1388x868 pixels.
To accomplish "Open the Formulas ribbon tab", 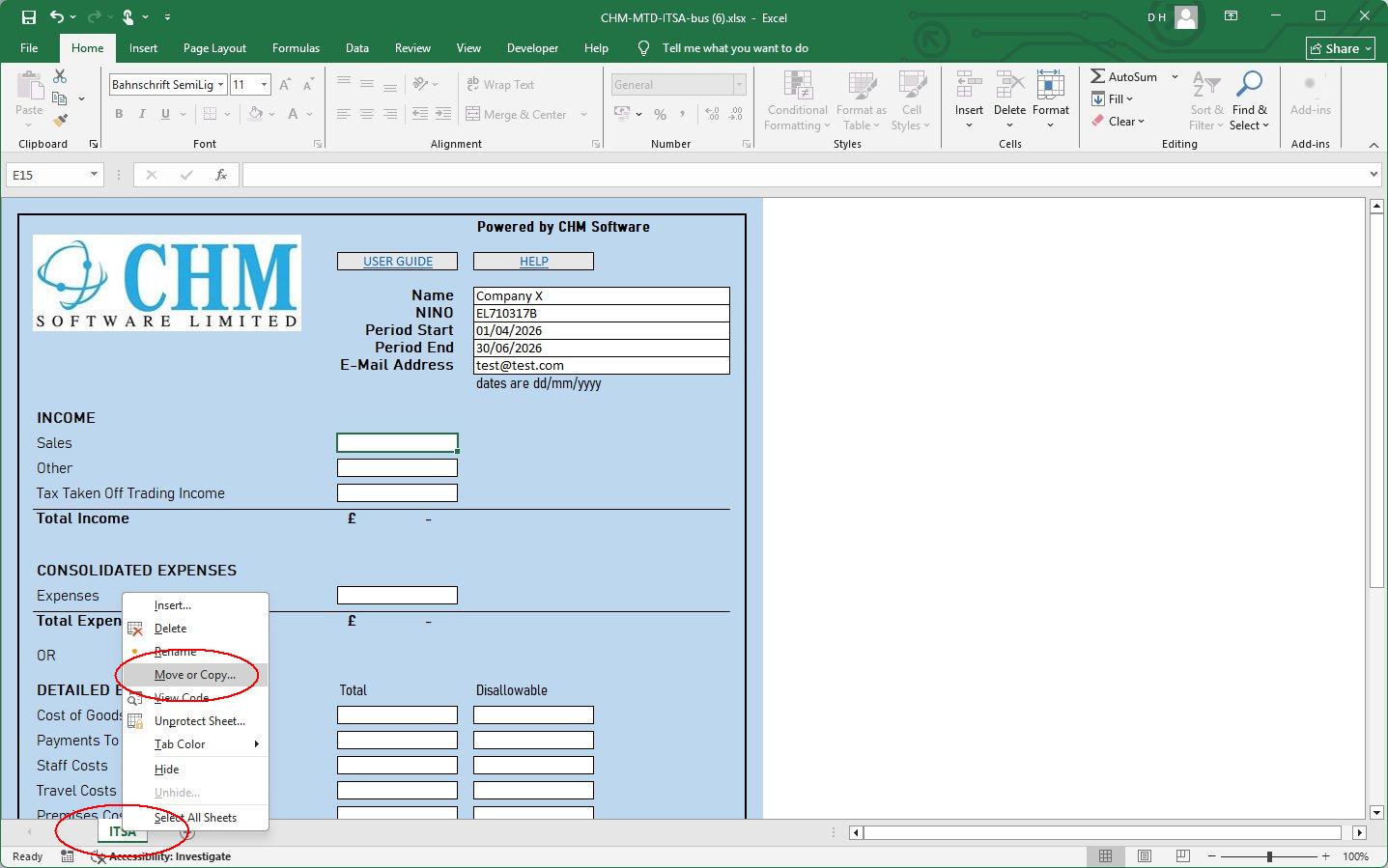I will [296, 48].
